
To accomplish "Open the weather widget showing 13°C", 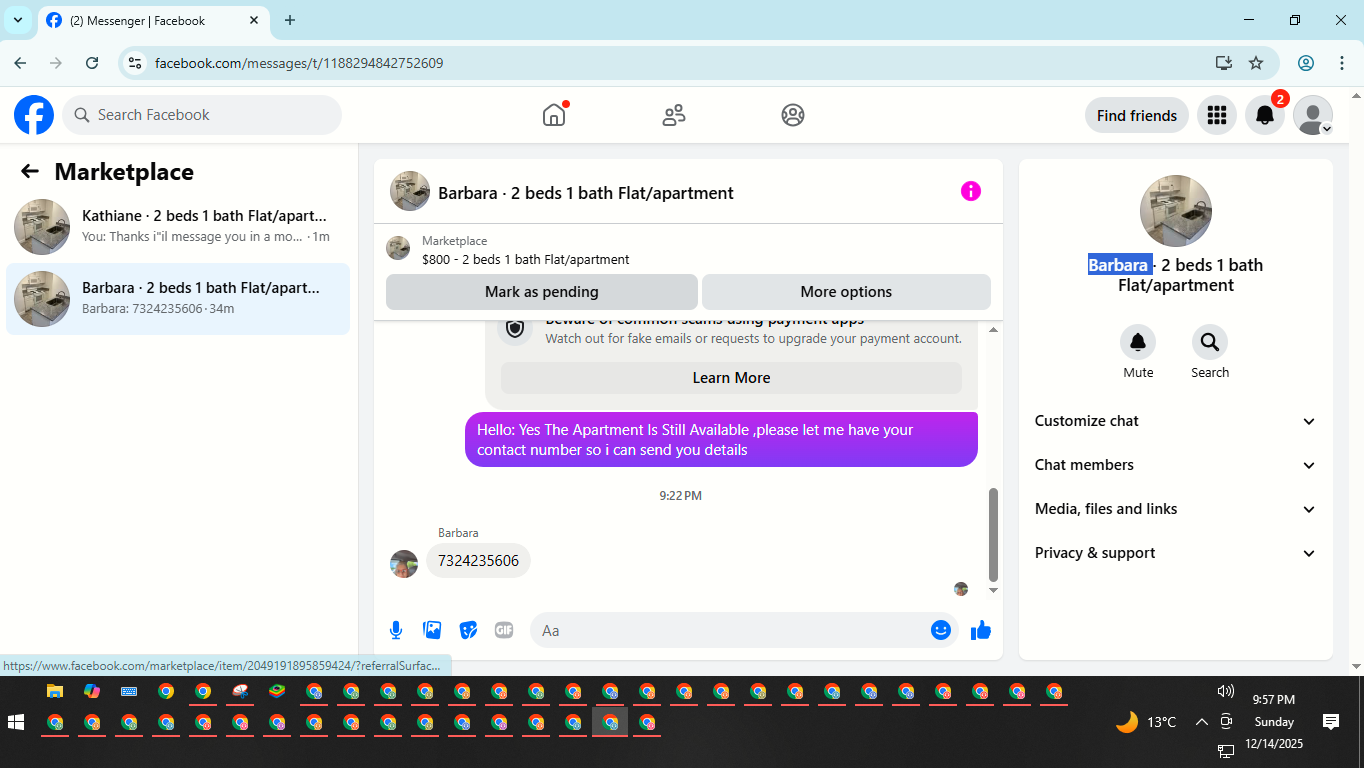I will click(x=1146, y=722).
